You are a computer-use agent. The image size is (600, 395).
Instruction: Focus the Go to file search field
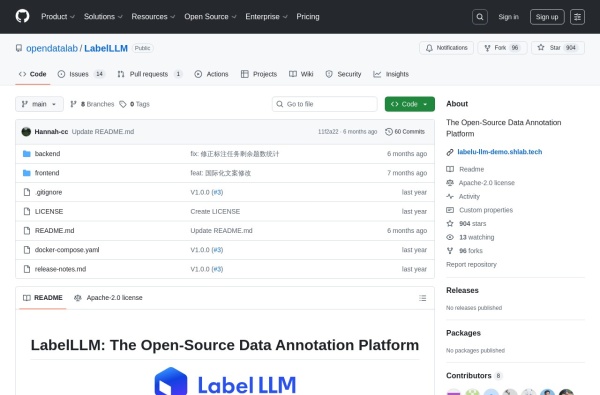[x=324, y=104]
